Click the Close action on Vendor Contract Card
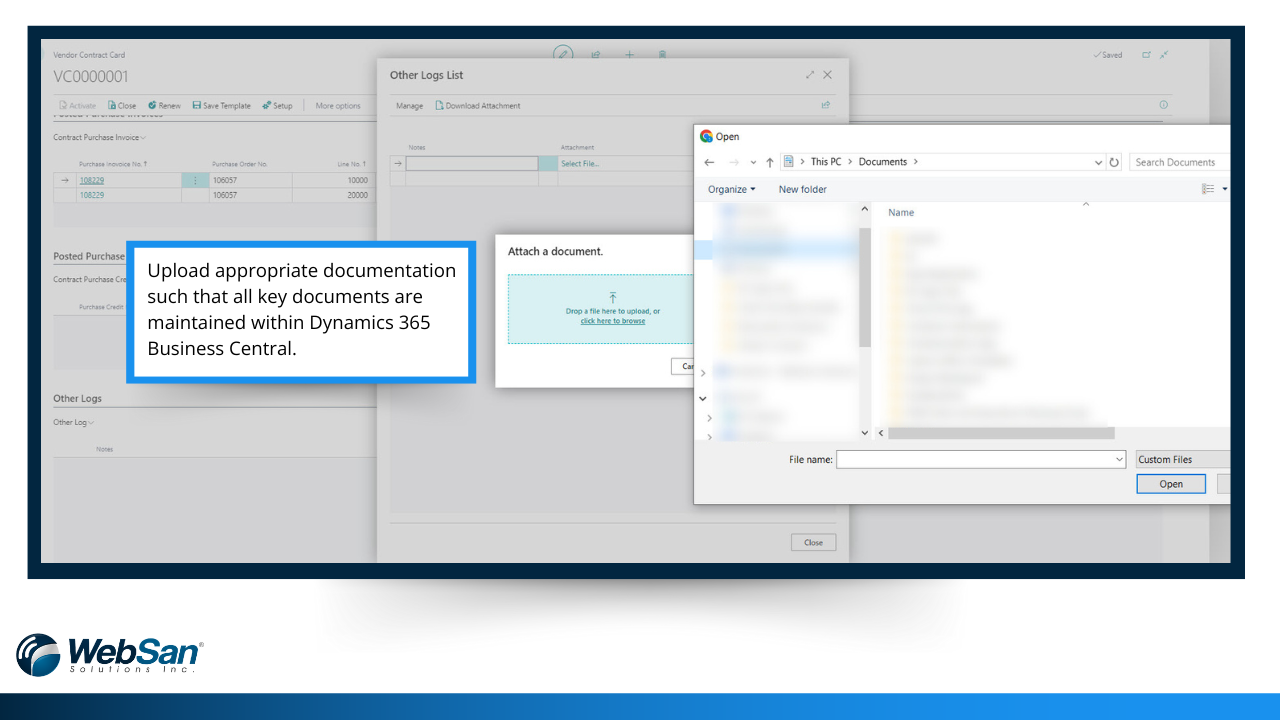 [122, 106]
